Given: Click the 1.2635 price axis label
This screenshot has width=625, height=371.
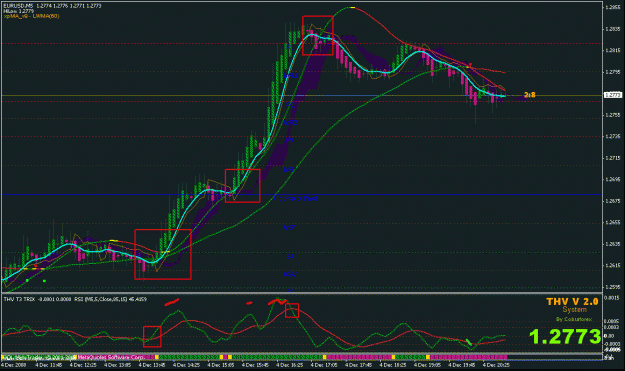Looking at the screenshot, I should click(x=613, y=244).
